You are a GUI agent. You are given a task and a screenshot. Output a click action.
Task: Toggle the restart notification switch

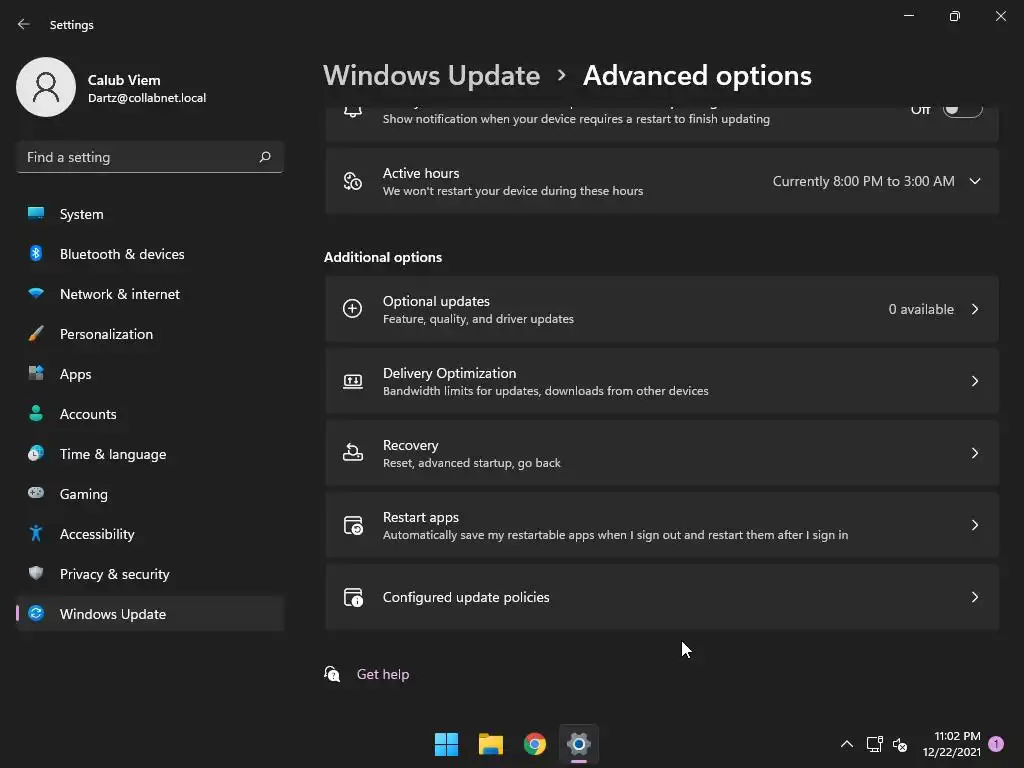(x=963, y=110)
